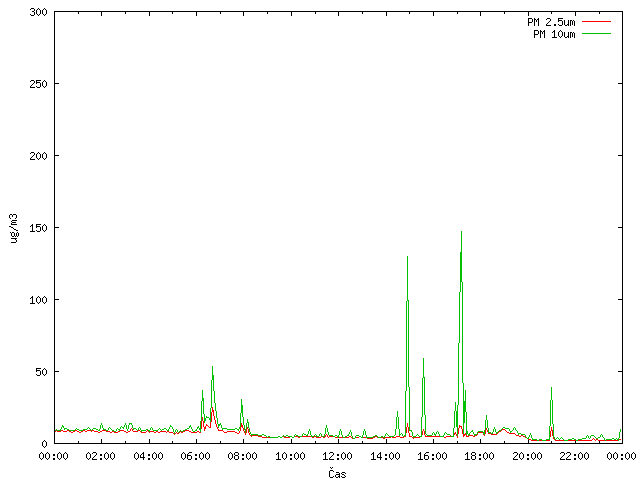Viewport: 640px width, 480px height.
Task: Click the 16:00 time label
Action: [x=432, y=456]
